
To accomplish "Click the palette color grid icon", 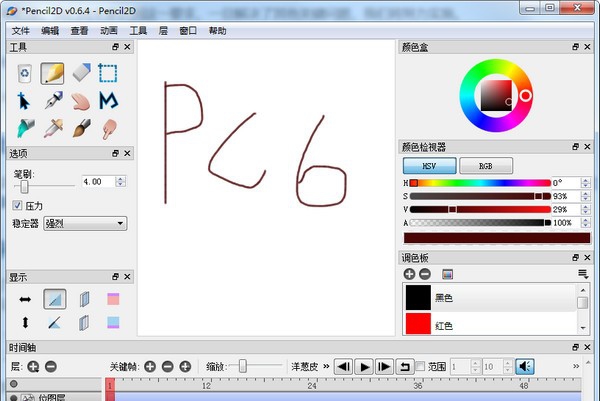I will [447, 274].
